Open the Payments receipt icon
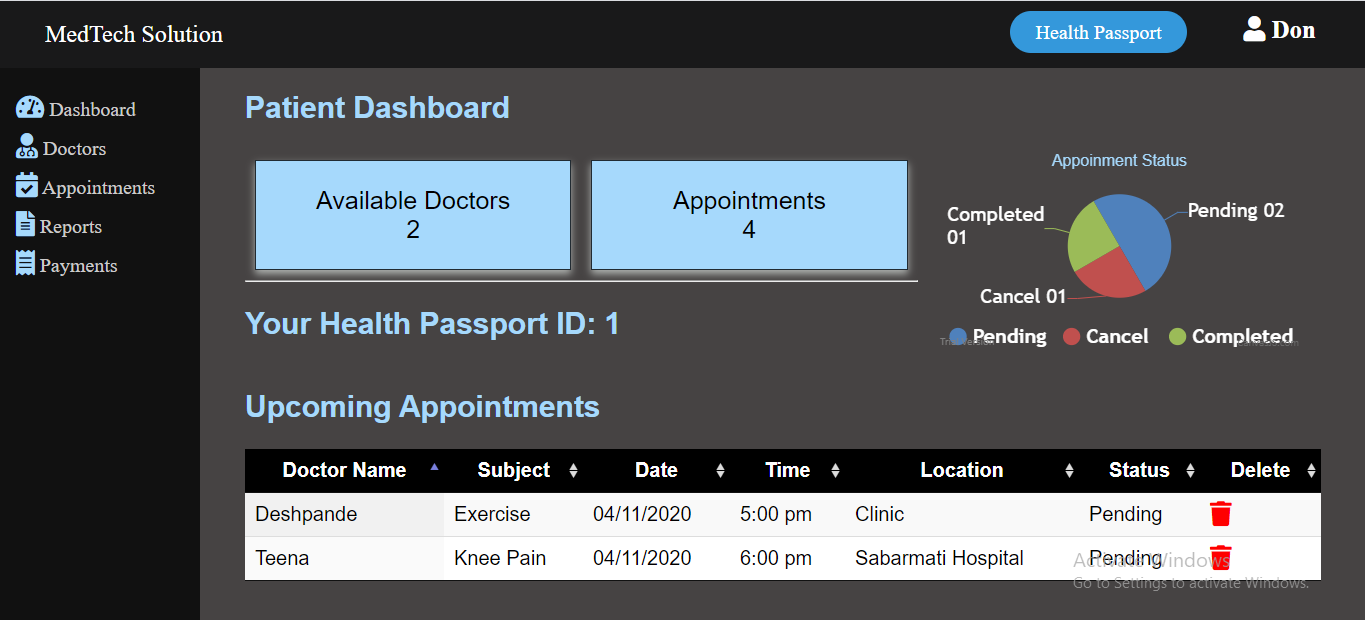This screenshot has width=1365, height=620. (25, 264)
